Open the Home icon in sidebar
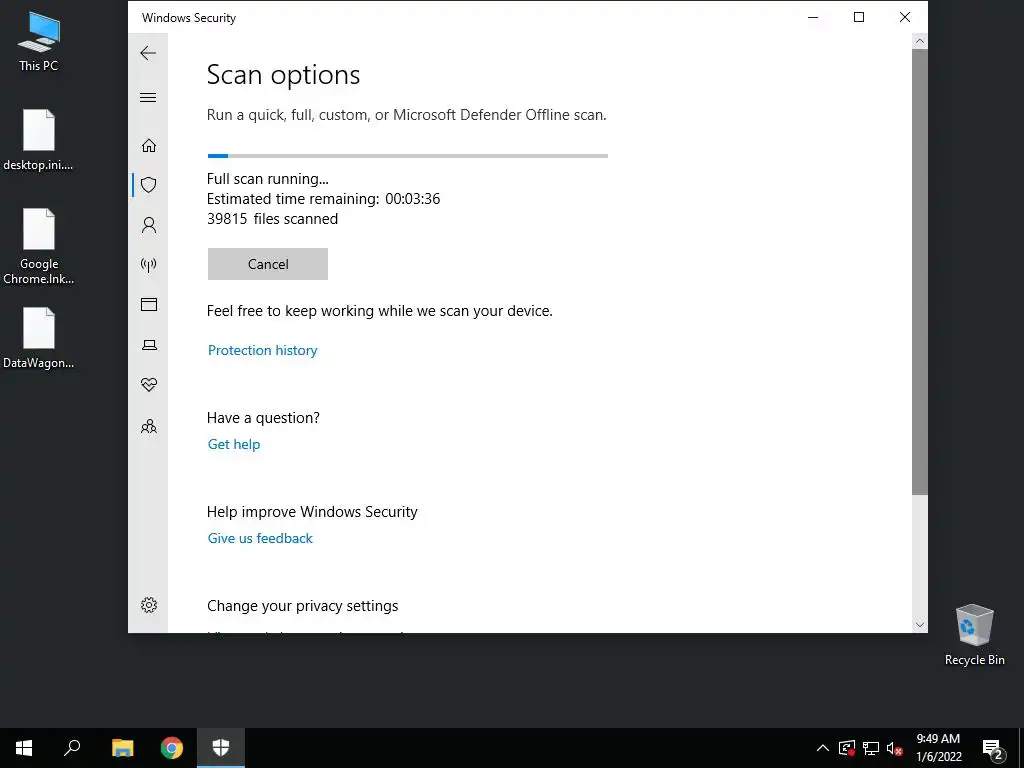This screenshot has width=1024, height=768. [x=149, y=145]
